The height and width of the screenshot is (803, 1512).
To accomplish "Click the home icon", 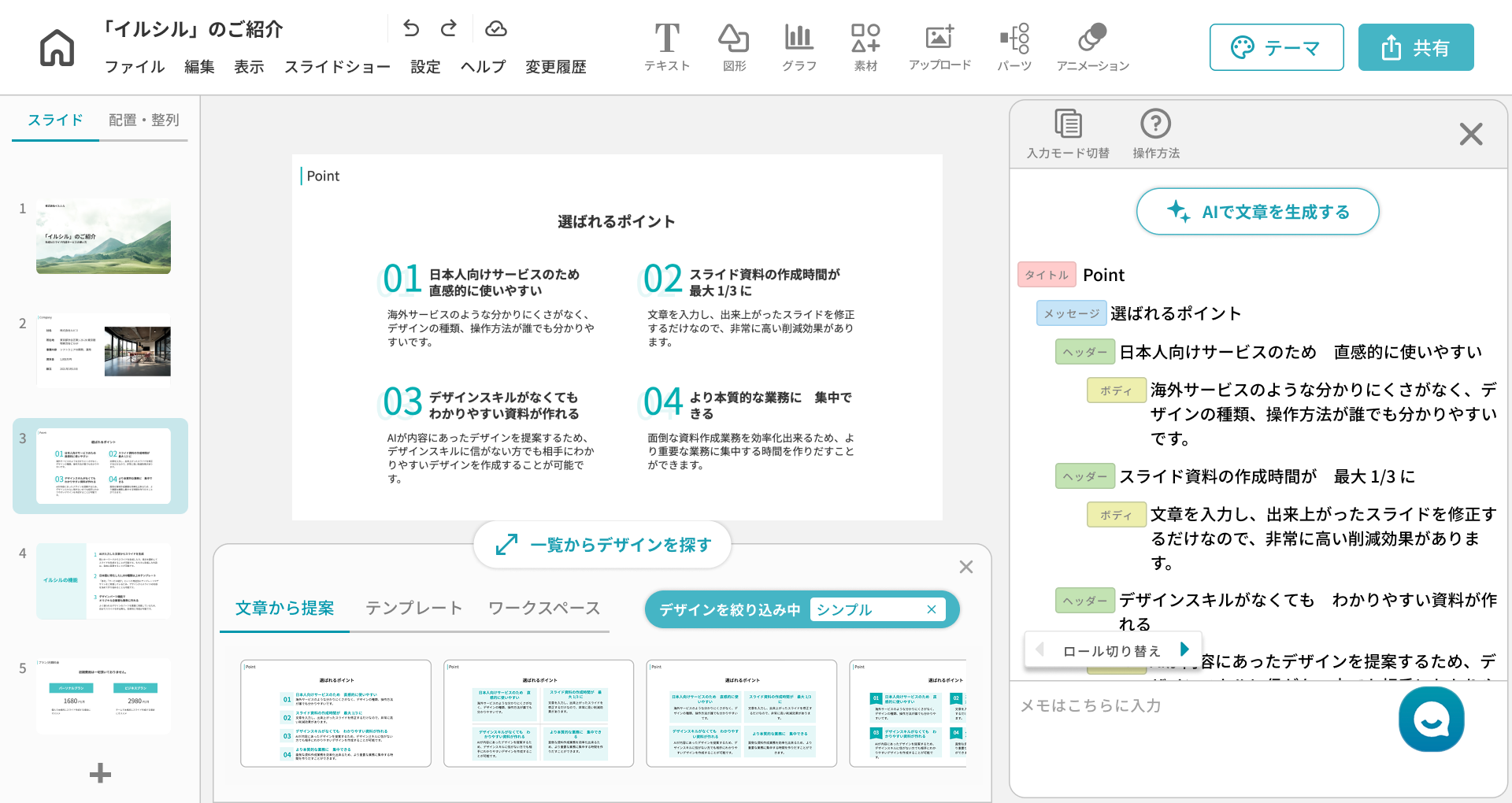I will (x=57, y=47).
